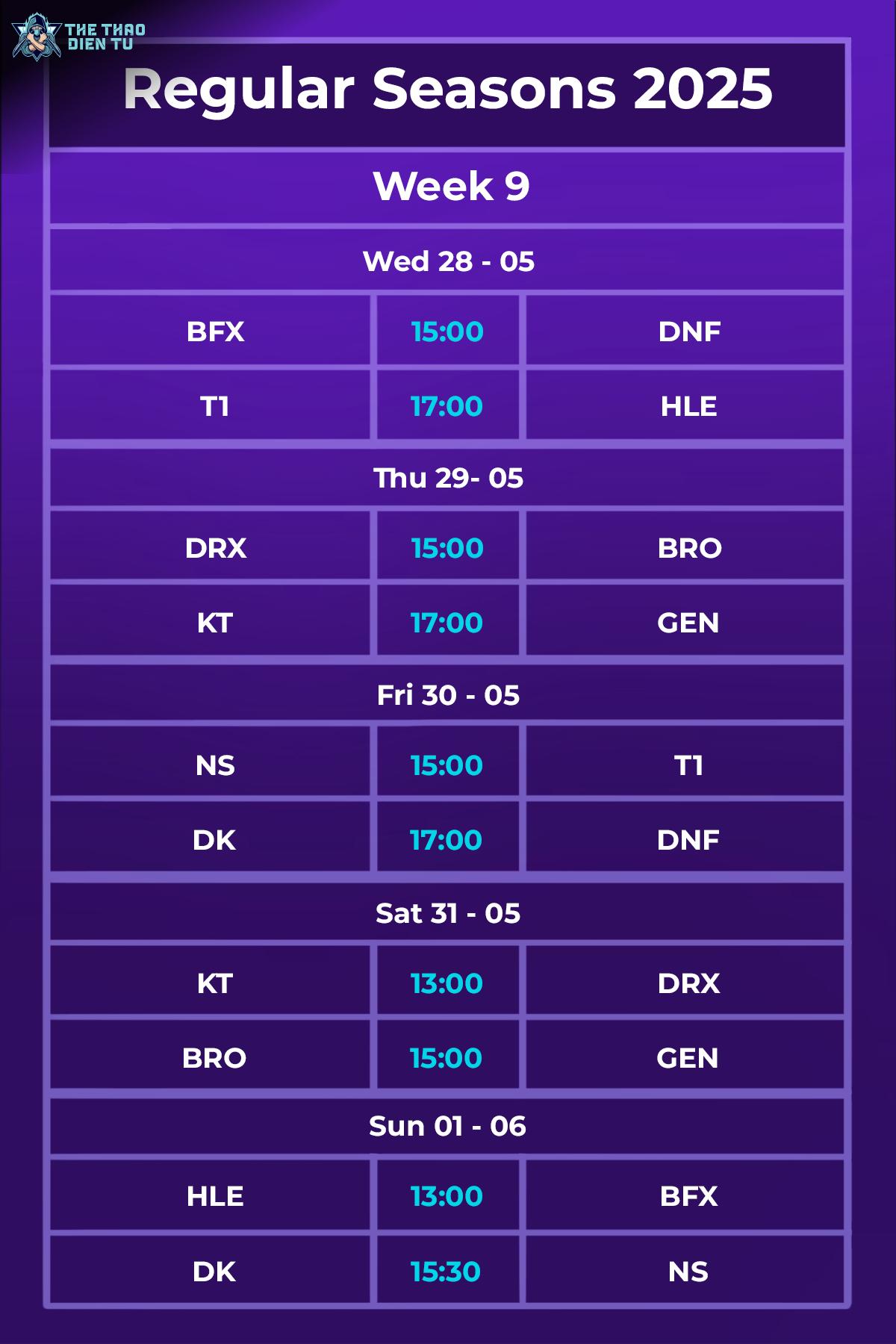This screenshot has width=896, height=1344.
Task: Open the Sat 31 - 05 date header
Action: pos(447,913)
